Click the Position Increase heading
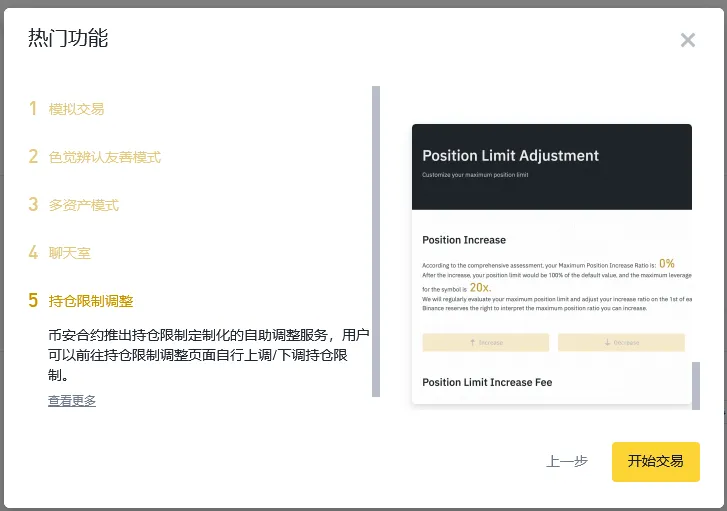This screenshot has width=727, height=511. [464, 240]
